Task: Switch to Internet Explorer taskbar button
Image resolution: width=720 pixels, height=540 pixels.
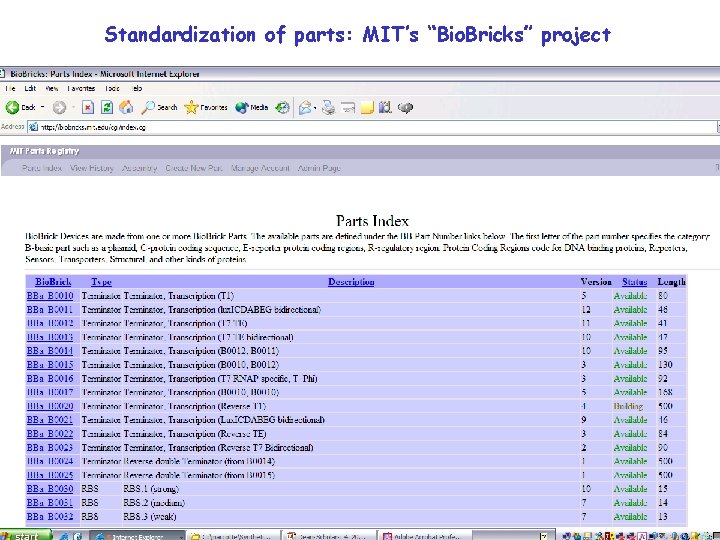Action: tap(137, 536)
